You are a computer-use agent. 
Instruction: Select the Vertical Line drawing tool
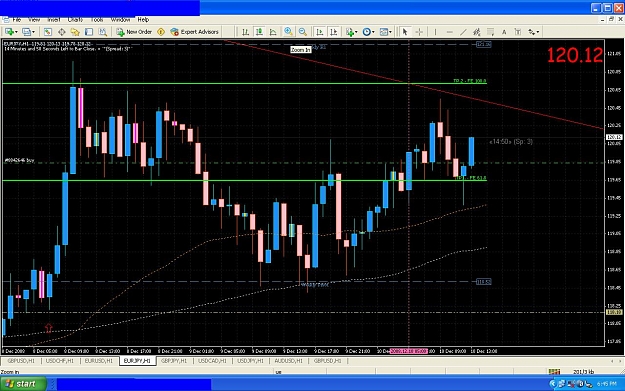pyautogui.click(x=435, y=32)
